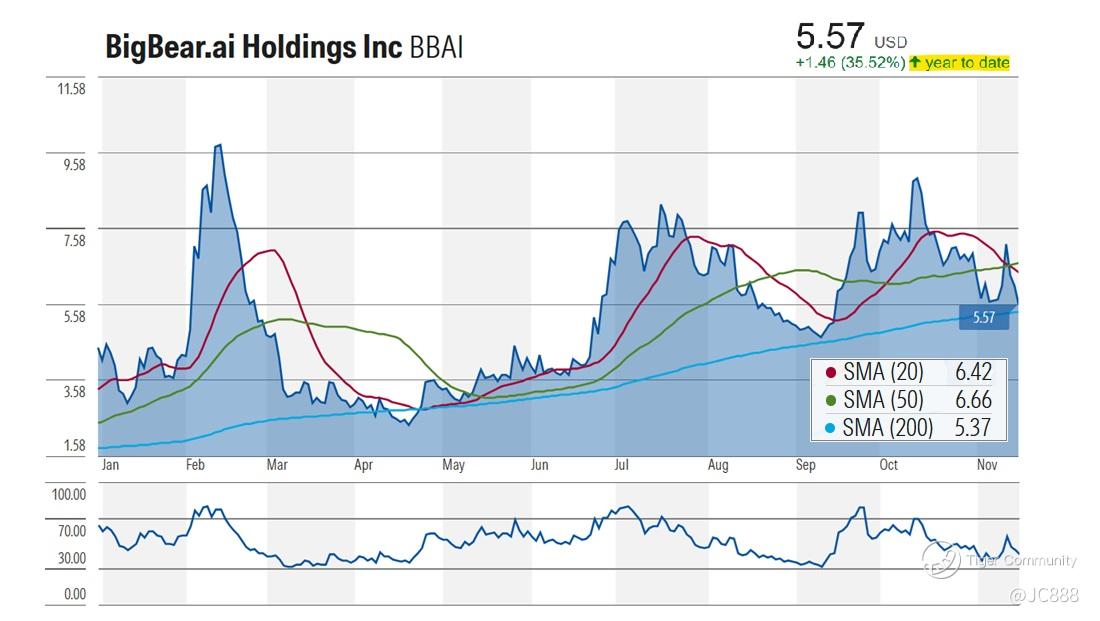
Task: Click the 70.00 RSI axis label
Action: coord(72,531)
